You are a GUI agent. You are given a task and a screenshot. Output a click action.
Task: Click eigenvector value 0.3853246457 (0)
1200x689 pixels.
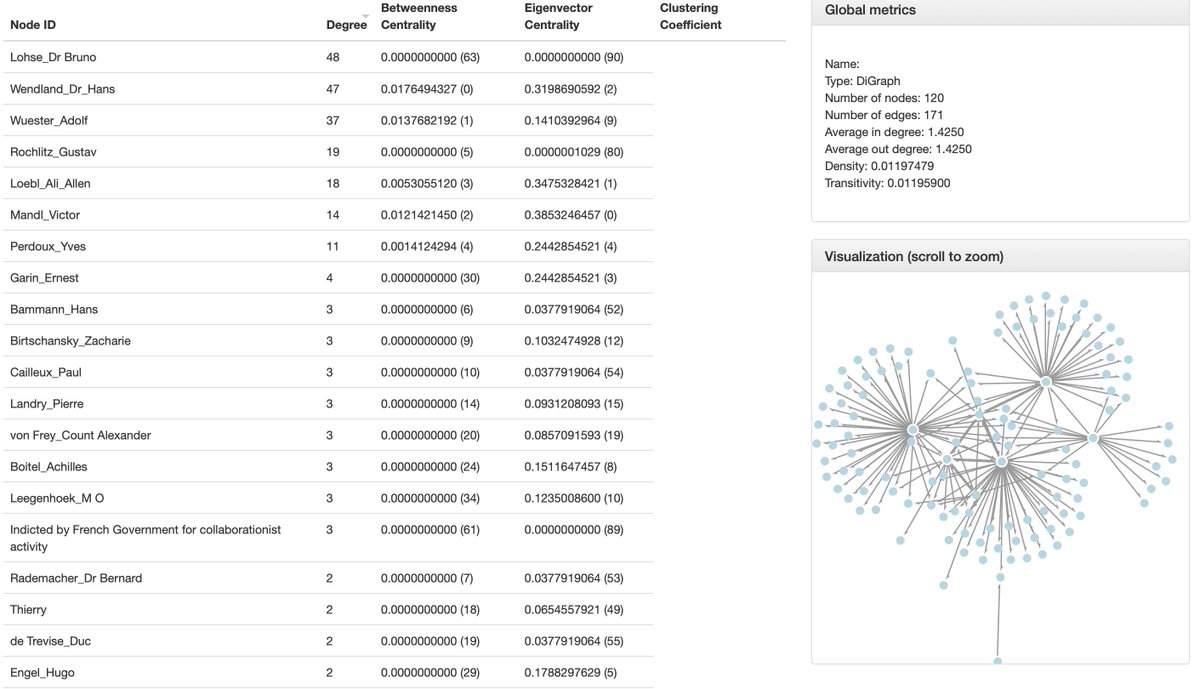(x=571, y=215)
